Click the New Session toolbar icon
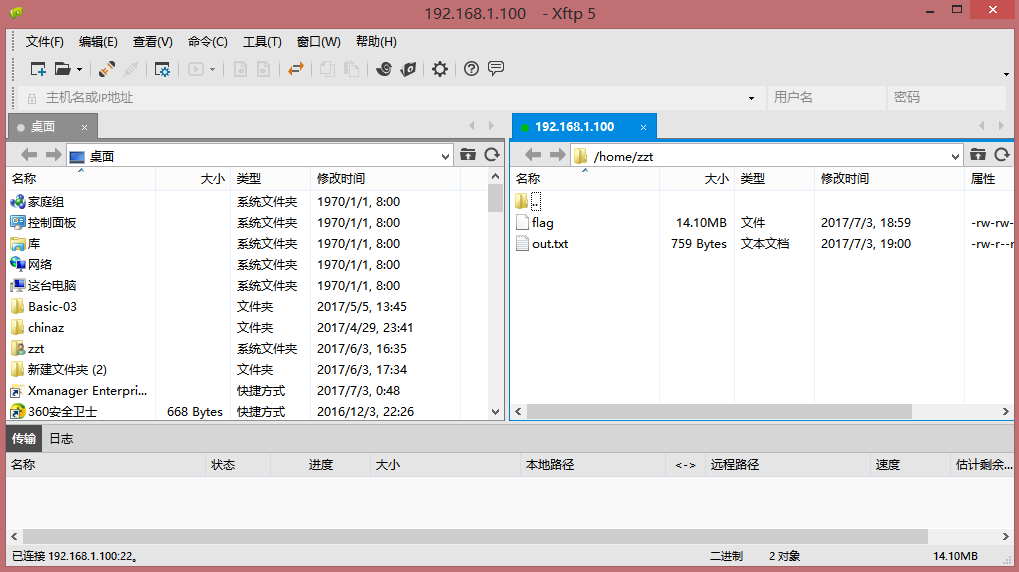Viewport: 1019px width, 572px height. [x=38, y=69]
